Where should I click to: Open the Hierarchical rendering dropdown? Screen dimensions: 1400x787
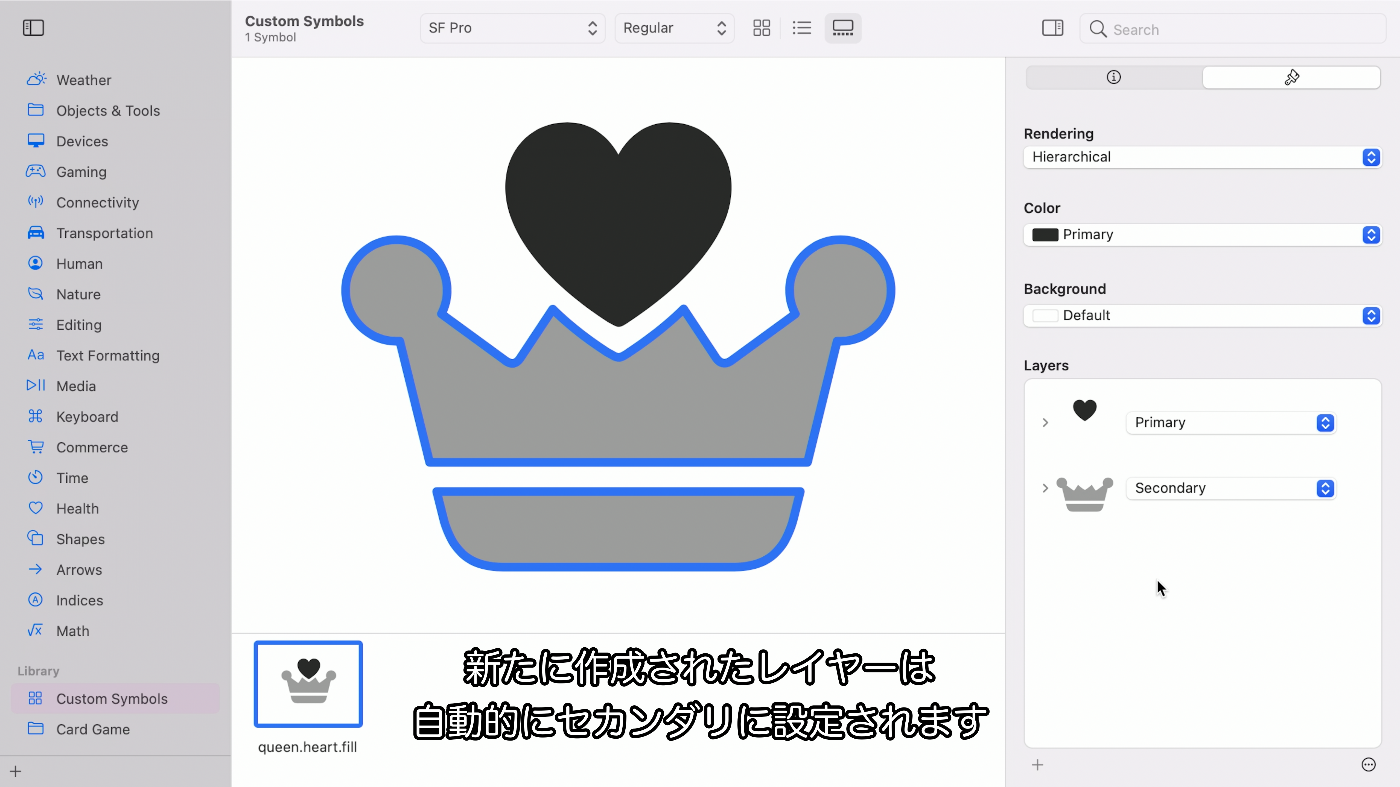pyautogui.click(x=1202, y=157)
